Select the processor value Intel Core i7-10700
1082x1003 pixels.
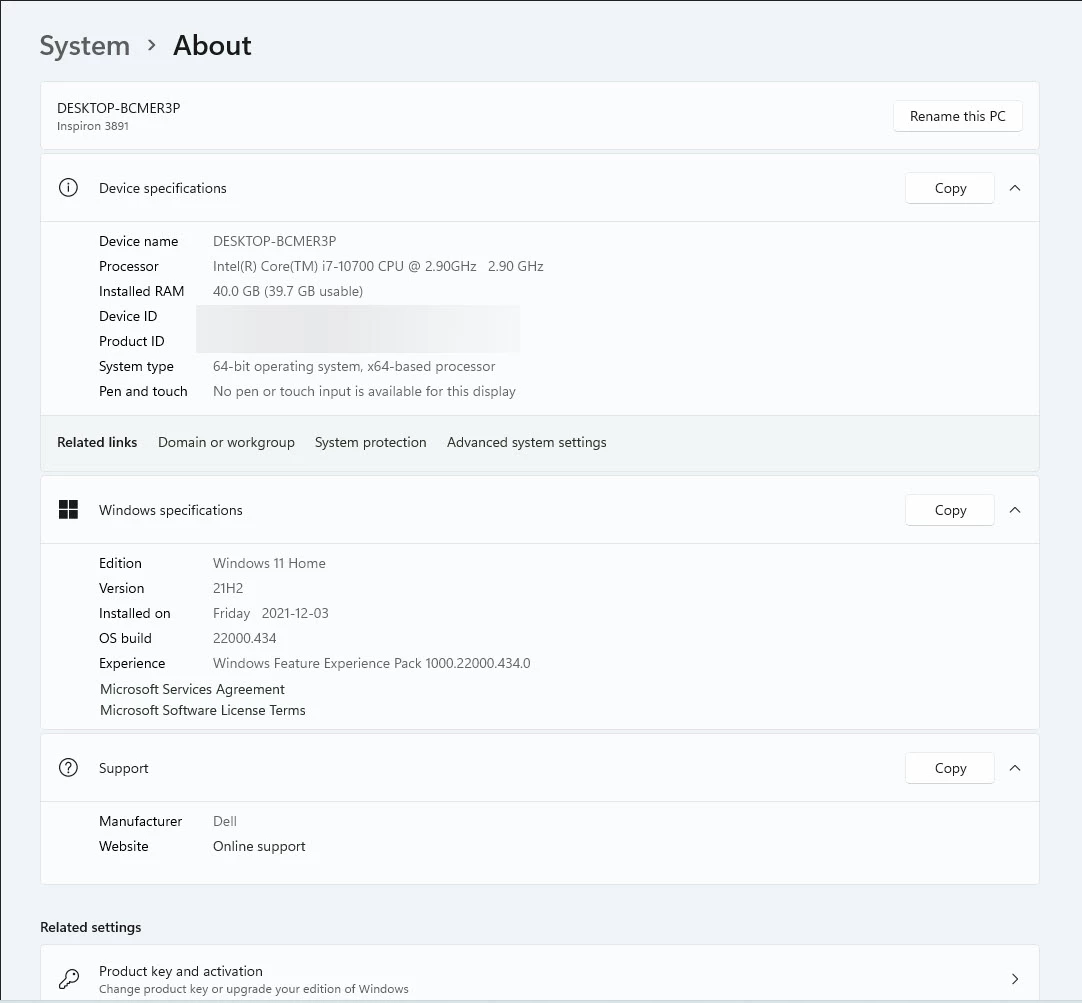click(x=378, y=266)
